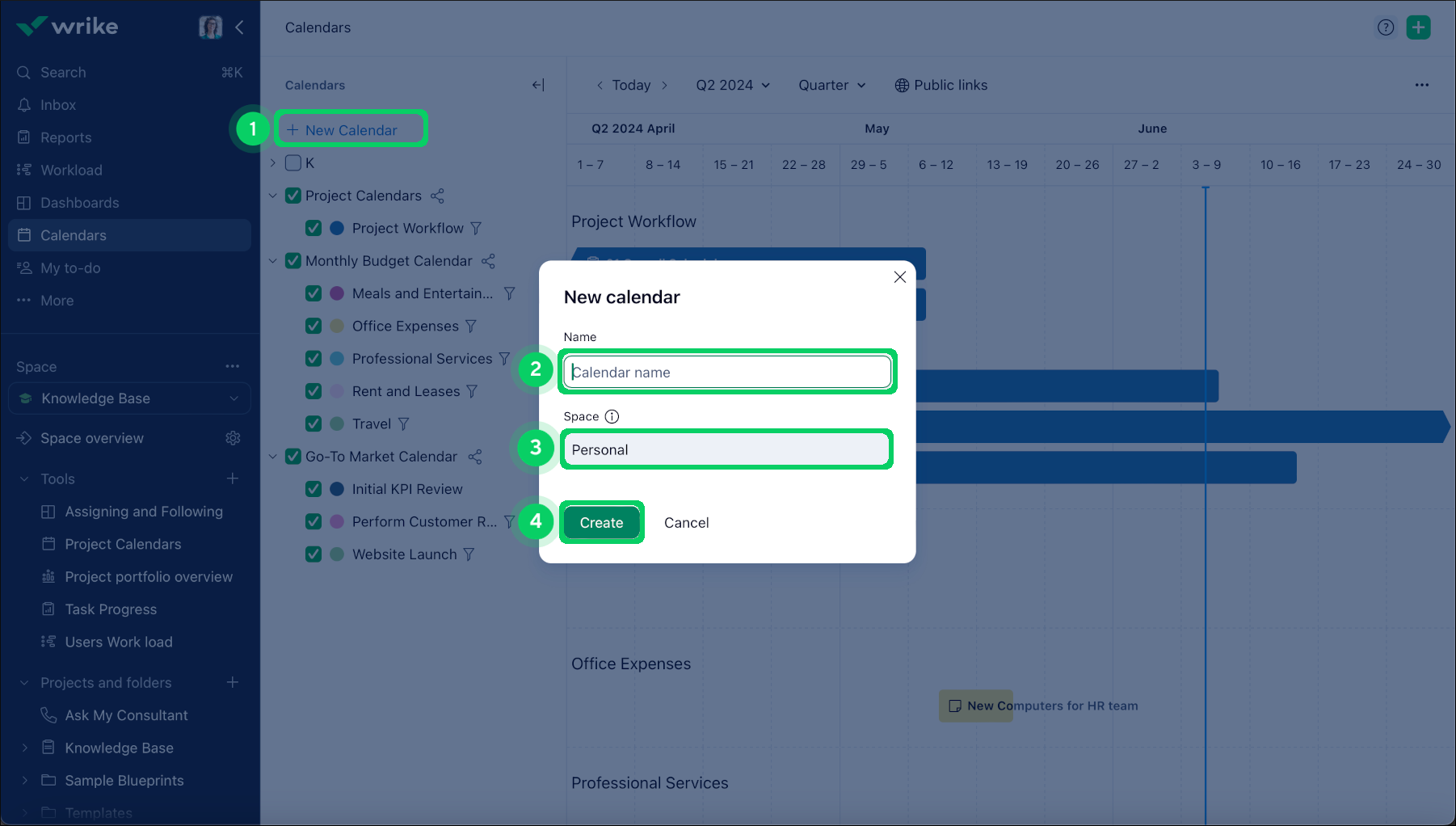Click the Create button in dialog

point(601,523)
